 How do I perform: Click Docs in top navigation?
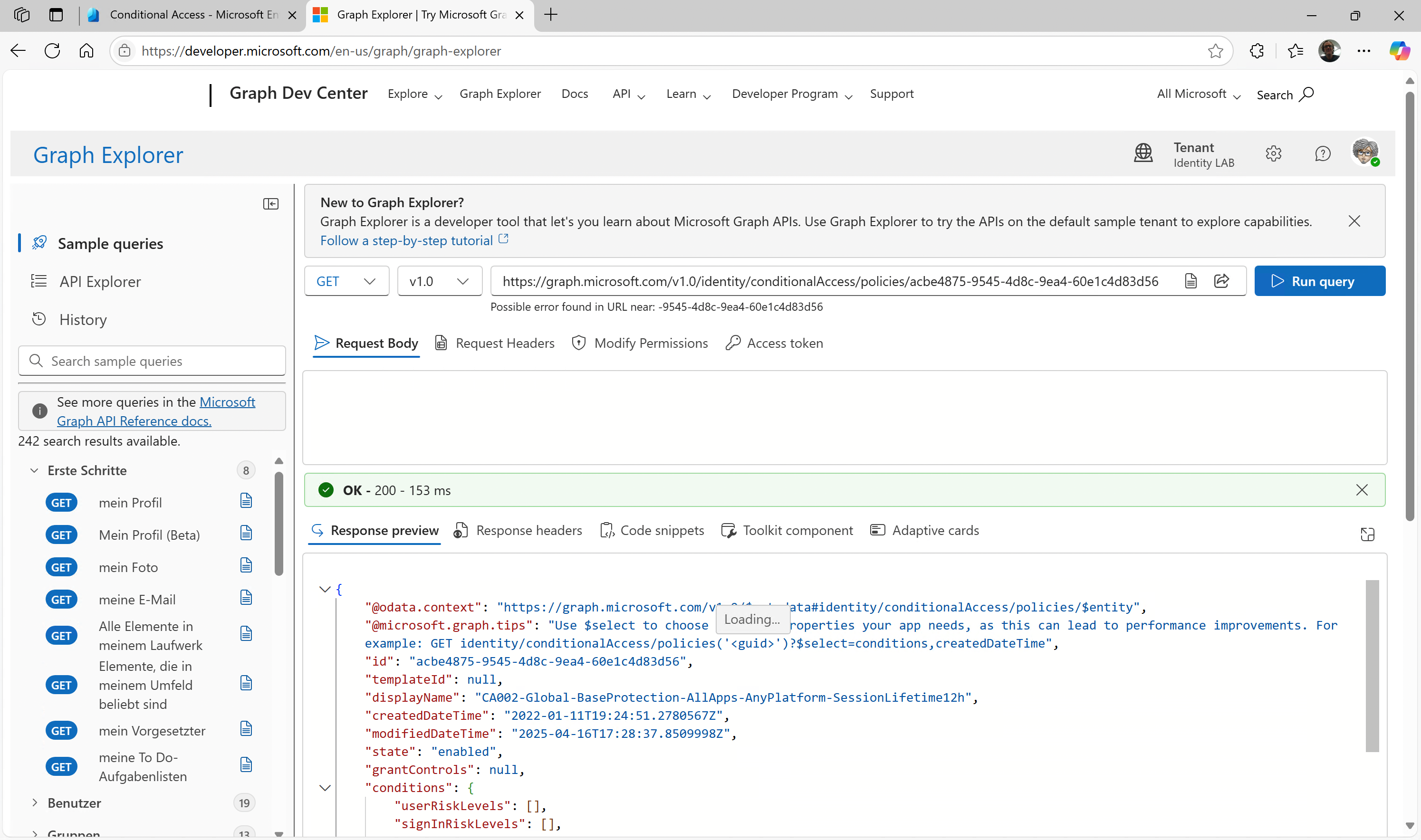(x=575, y=94)
